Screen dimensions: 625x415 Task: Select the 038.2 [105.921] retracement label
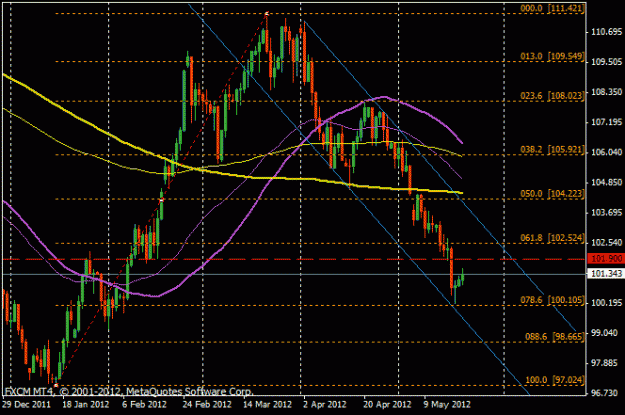click(553, 149)
